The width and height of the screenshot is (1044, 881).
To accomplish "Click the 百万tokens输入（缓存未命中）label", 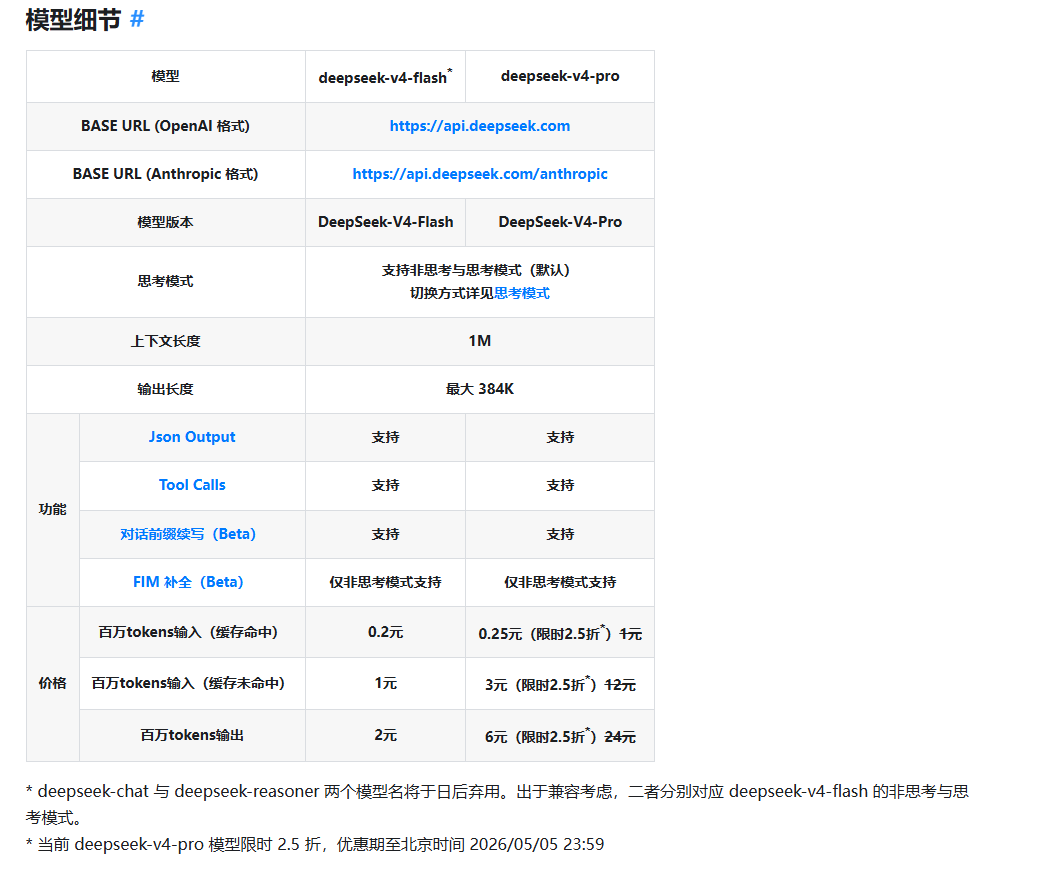I will coord(192,684).
